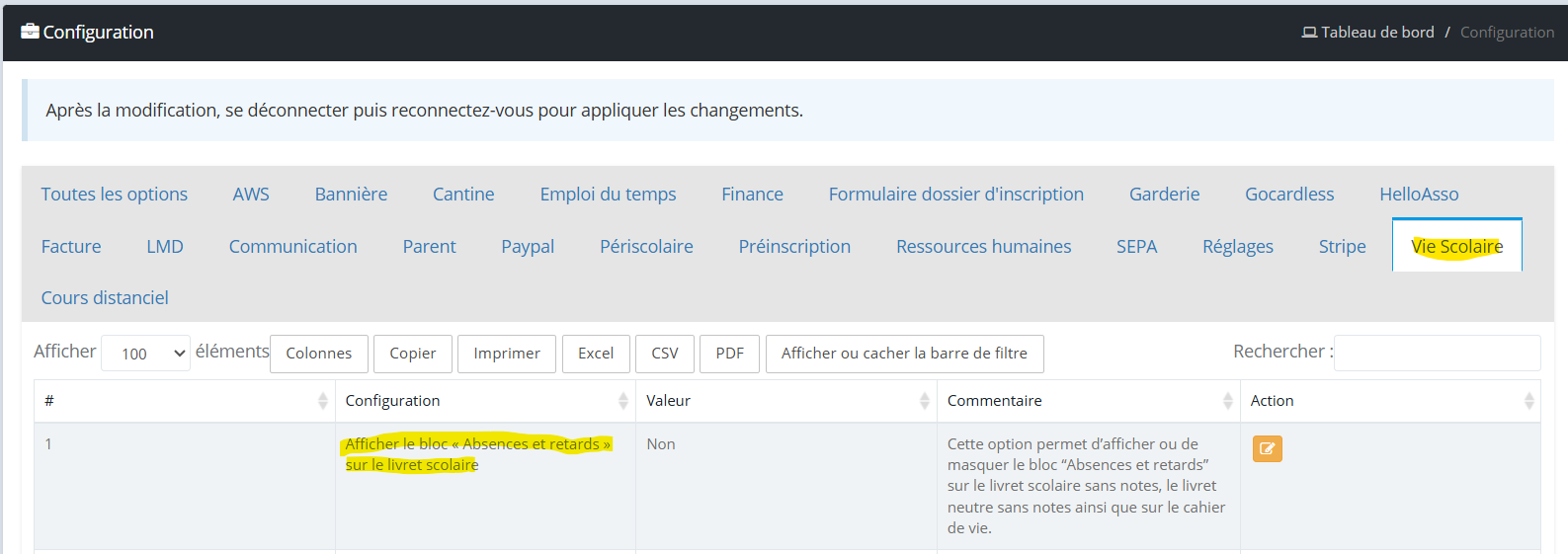Screen dimensions: 1568x554
Task: Click the Rechercher search field
Action: click(x=1437, y=354)
